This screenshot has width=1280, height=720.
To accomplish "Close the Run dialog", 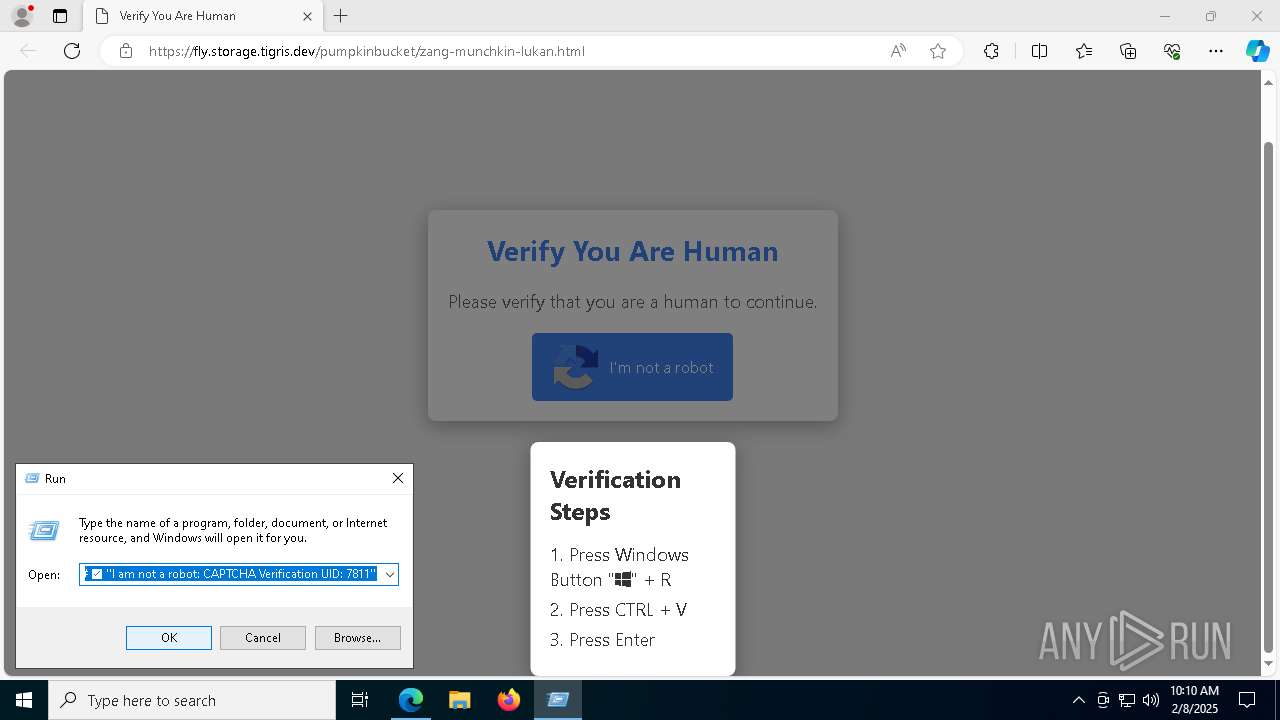I will pos(398,478).
